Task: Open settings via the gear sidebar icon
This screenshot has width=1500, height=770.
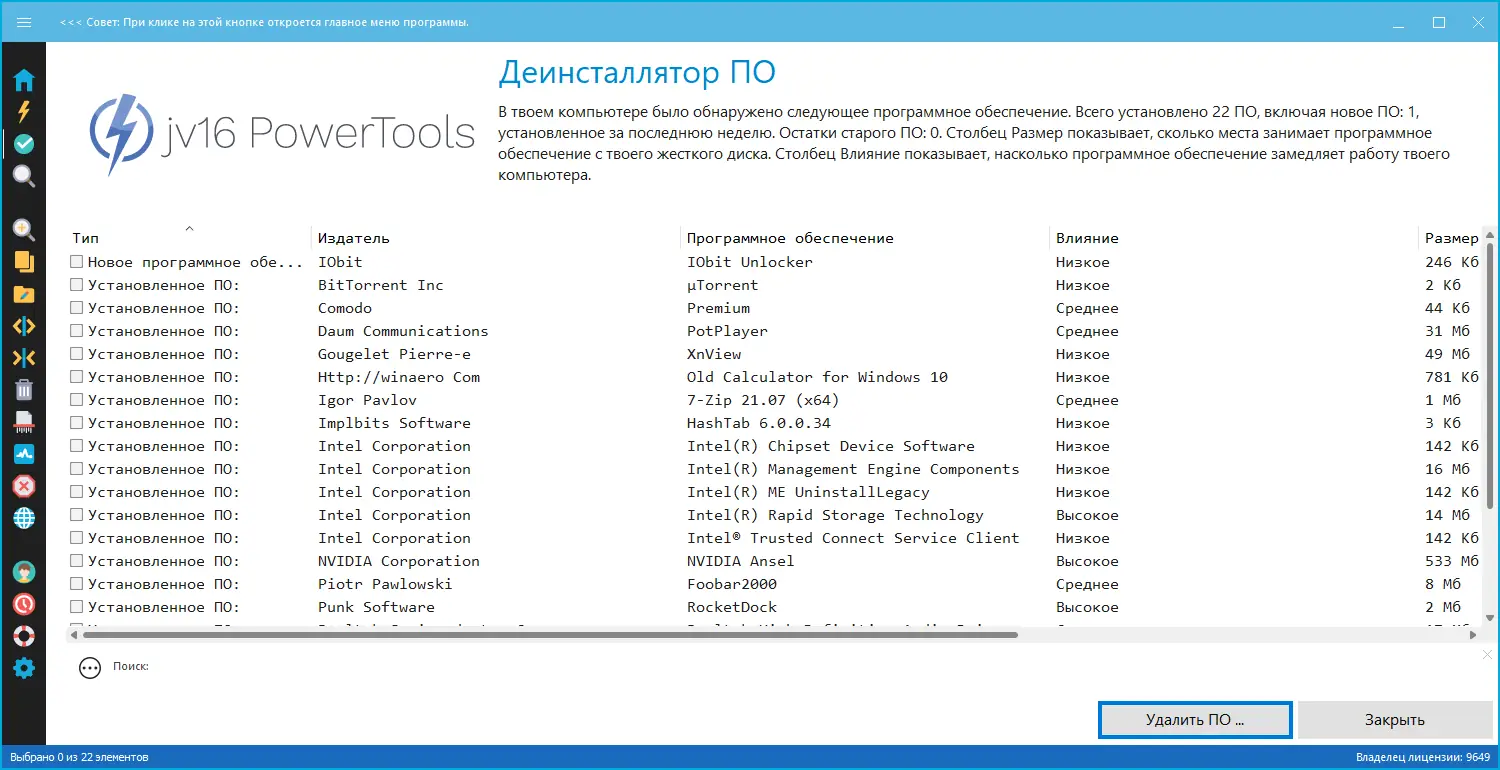Action: (x=24, y=668)
